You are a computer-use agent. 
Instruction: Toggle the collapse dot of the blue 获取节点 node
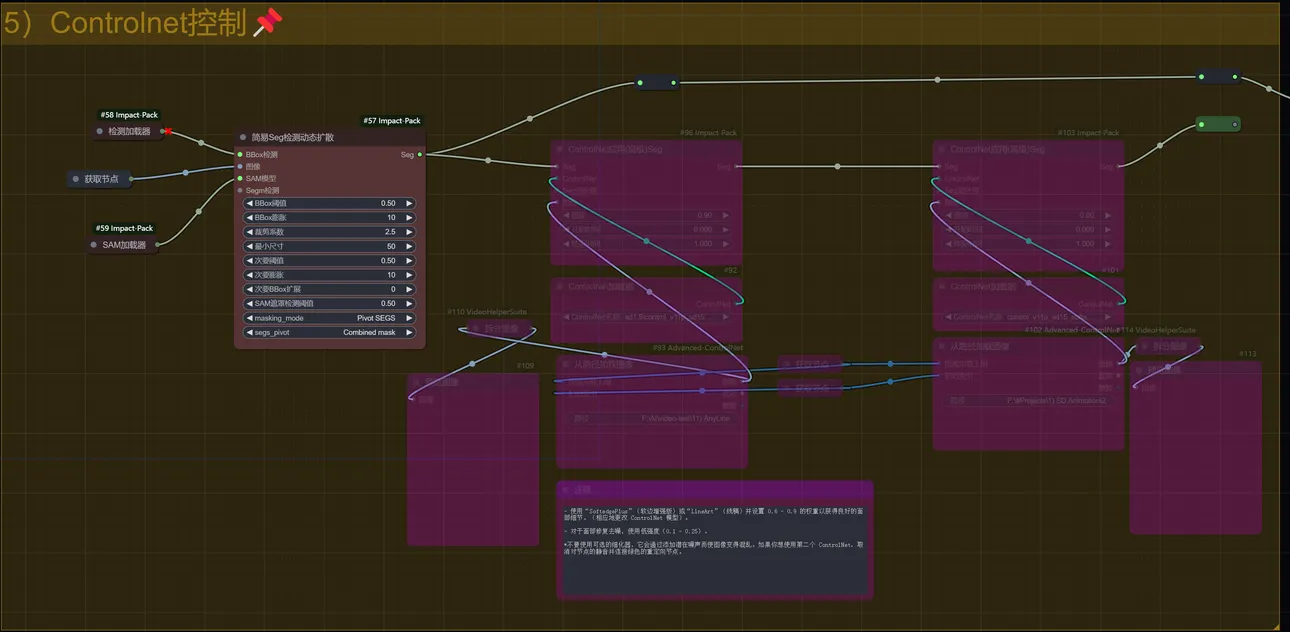click(75, 179)
